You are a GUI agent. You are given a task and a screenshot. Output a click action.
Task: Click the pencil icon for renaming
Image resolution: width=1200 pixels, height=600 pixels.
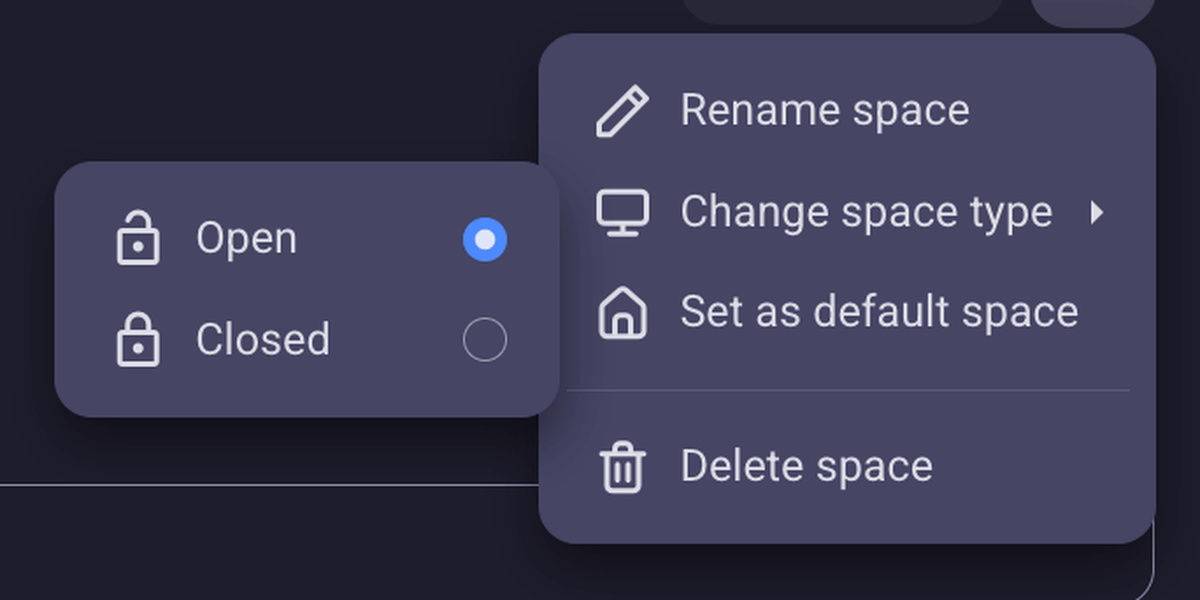(x=622, y=109)
